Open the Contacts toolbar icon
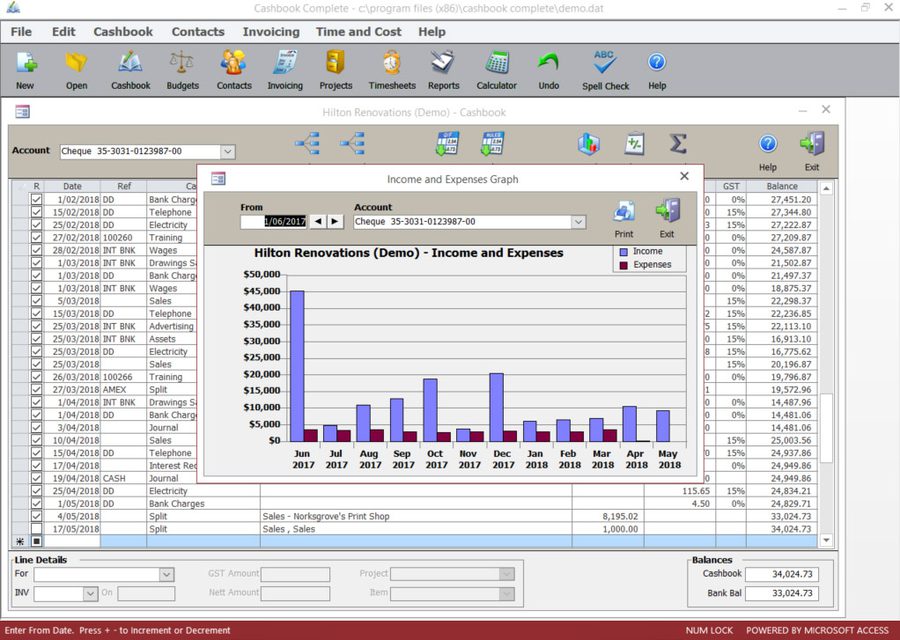900x640 pixels. click(234, 63)
